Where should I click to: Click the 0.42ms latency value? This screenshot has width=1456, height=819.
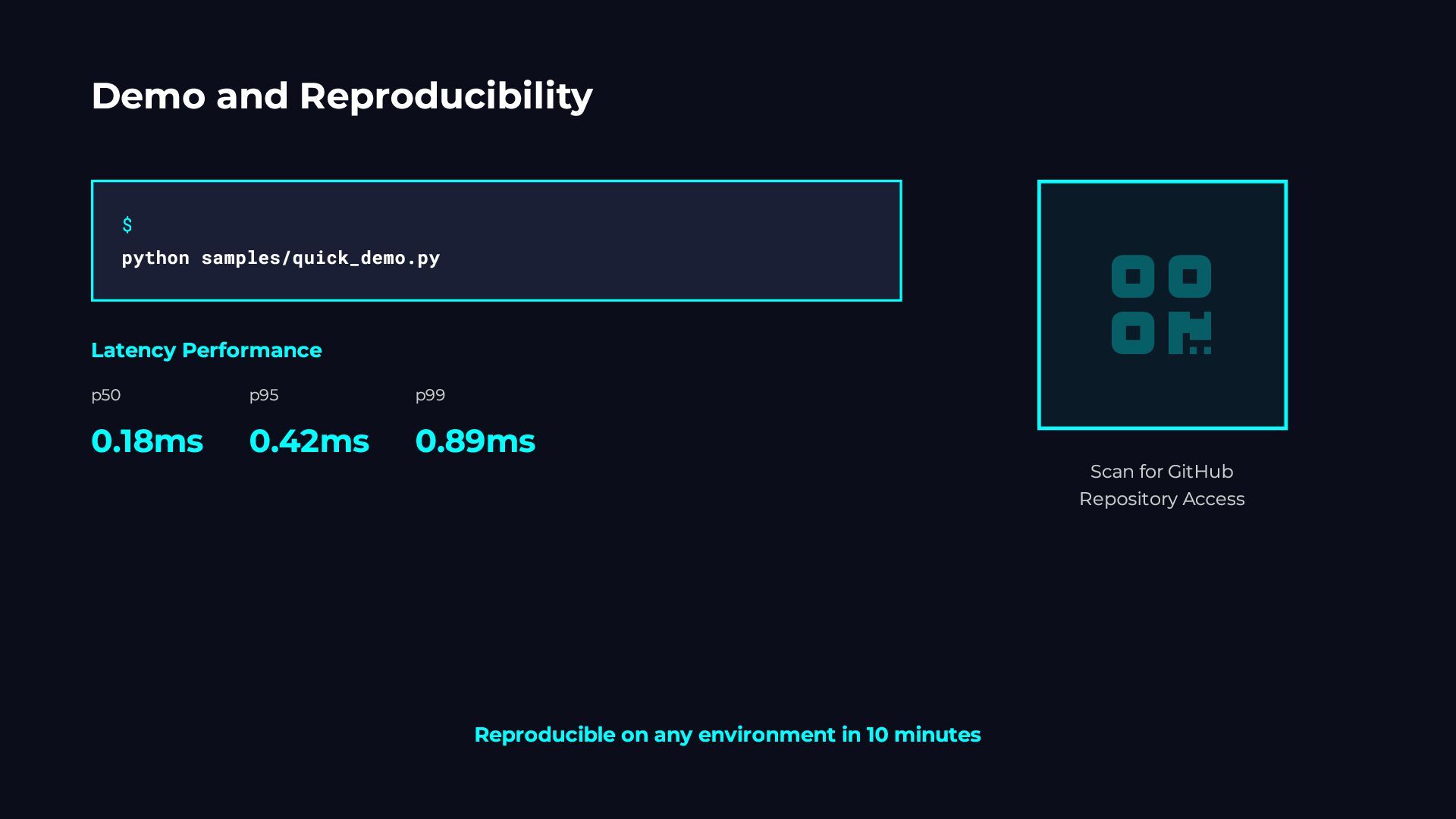tap(309, 441)
